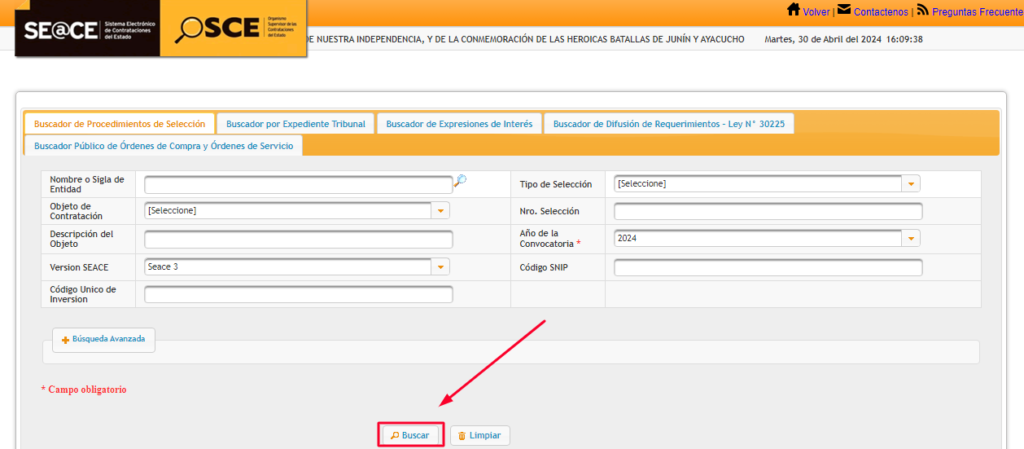Expand Búsqueda Avanzada section
Image resolution: width=1024 pixels, height=449 pixels.
[x=104, y=340]
